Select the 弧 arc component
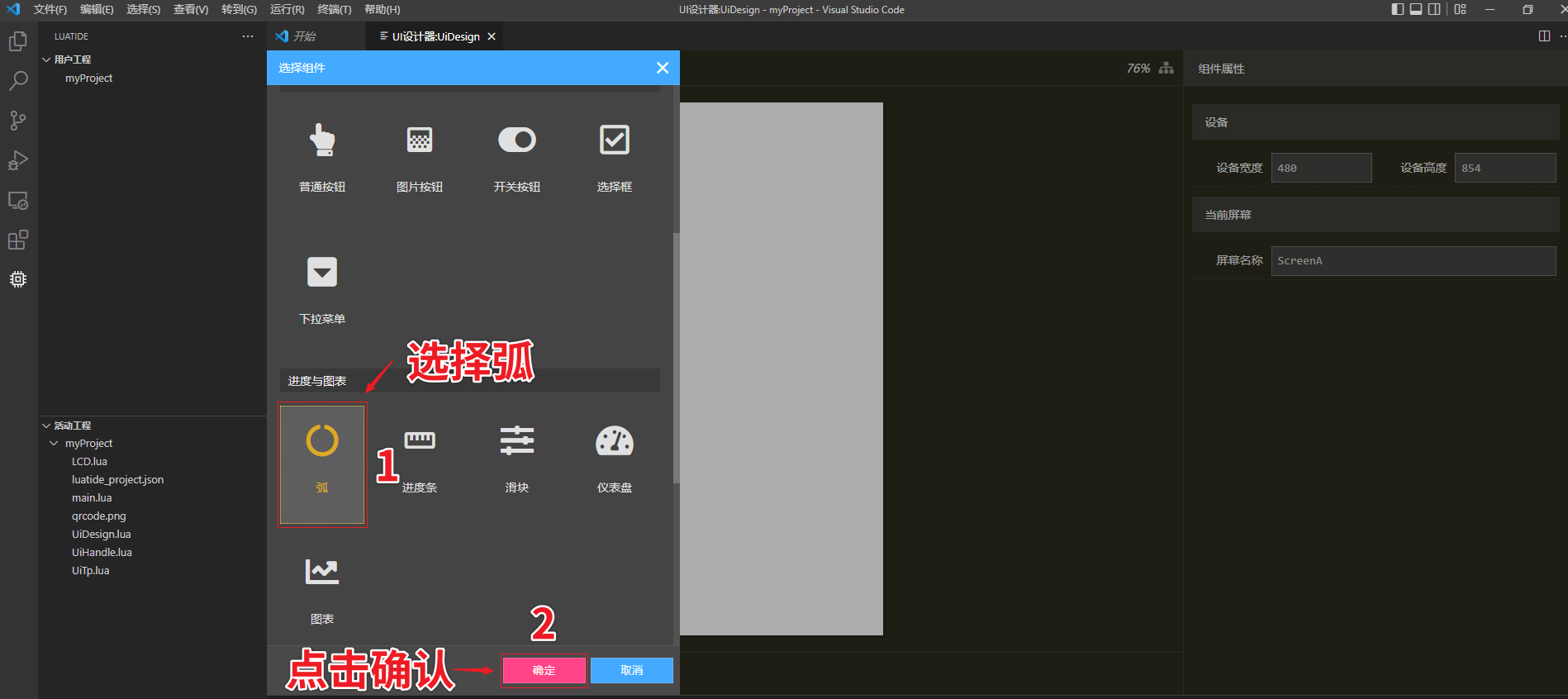 pyautogui.click(x=322, y=464)
